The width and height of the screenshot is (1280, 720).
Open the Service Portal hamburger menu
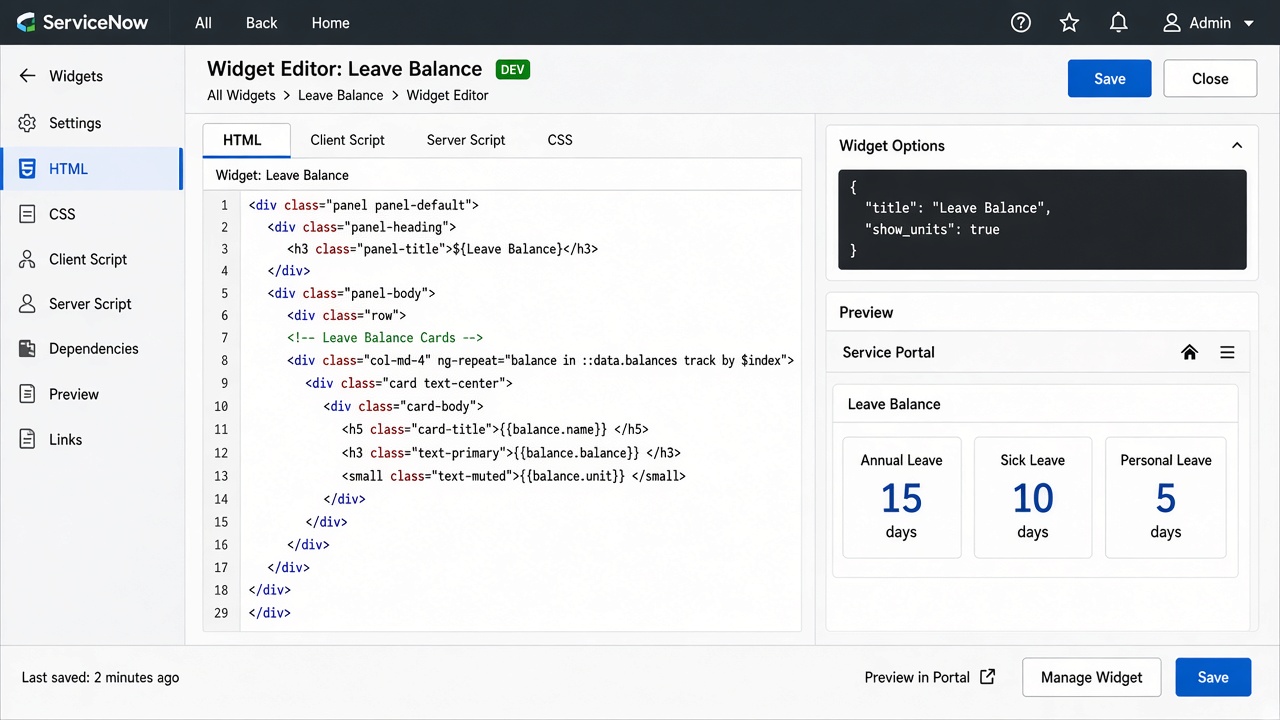pos(1228,352)
